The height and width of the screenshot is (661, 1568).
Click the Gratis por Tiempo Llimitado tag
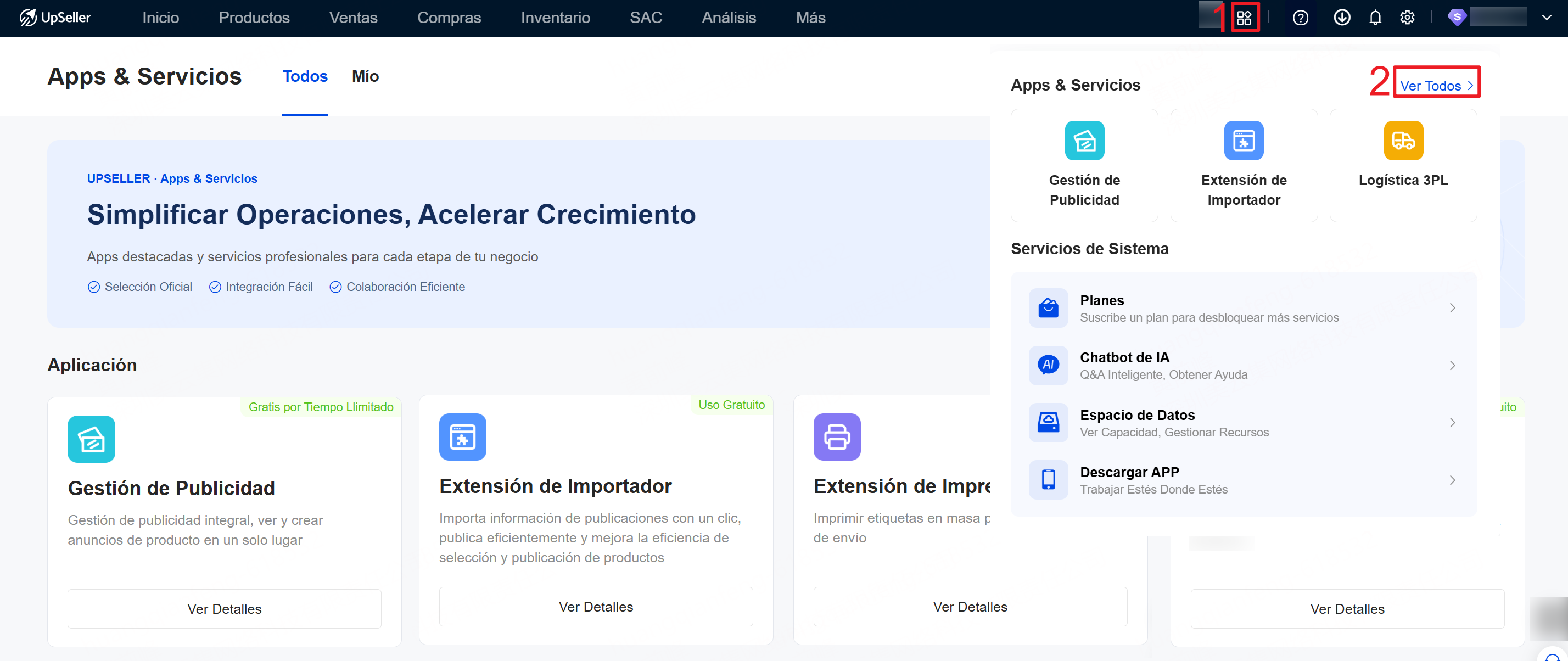321,407
